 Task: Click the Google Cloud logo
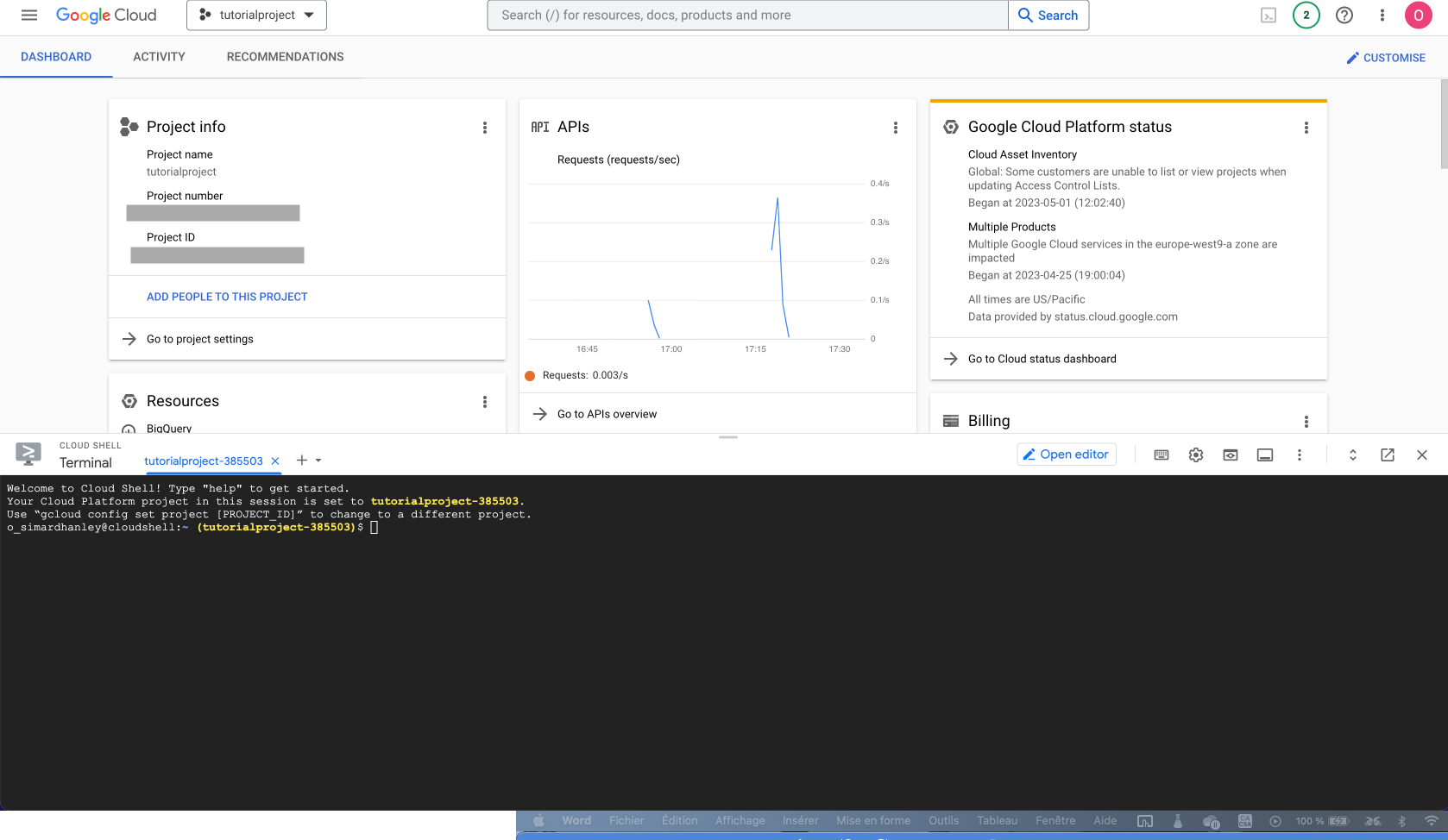[106, 16]
